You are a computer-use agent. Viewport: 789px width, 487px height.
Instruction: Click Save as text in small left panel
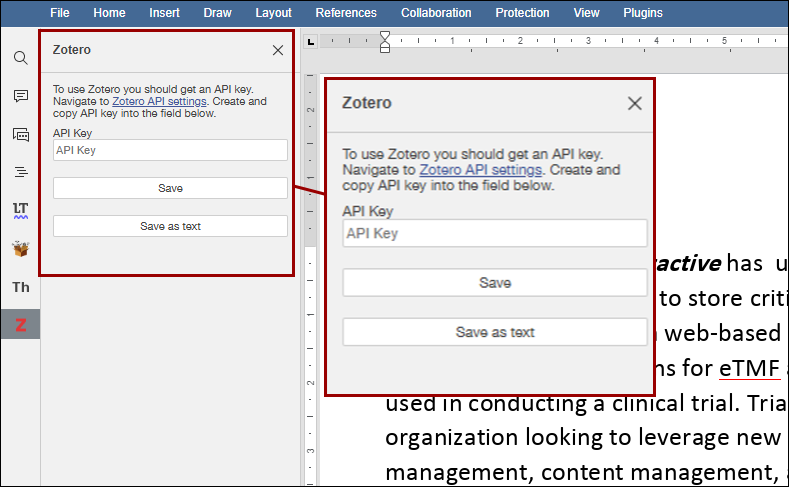point(170,226)
